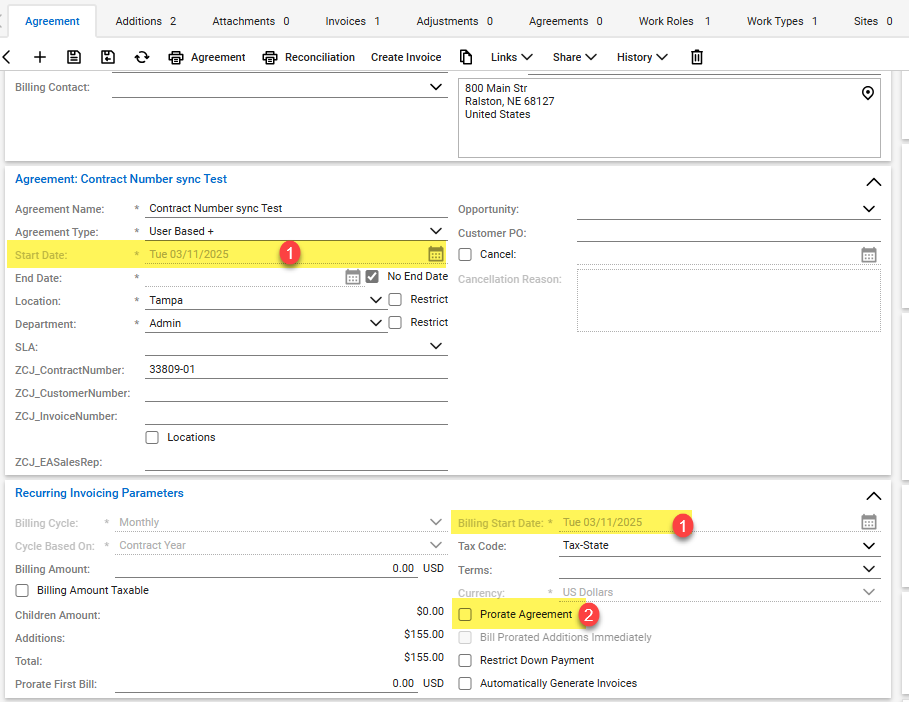Toggle the No End Date checkbox
909x702 pixels.
[x=372, y=277]
